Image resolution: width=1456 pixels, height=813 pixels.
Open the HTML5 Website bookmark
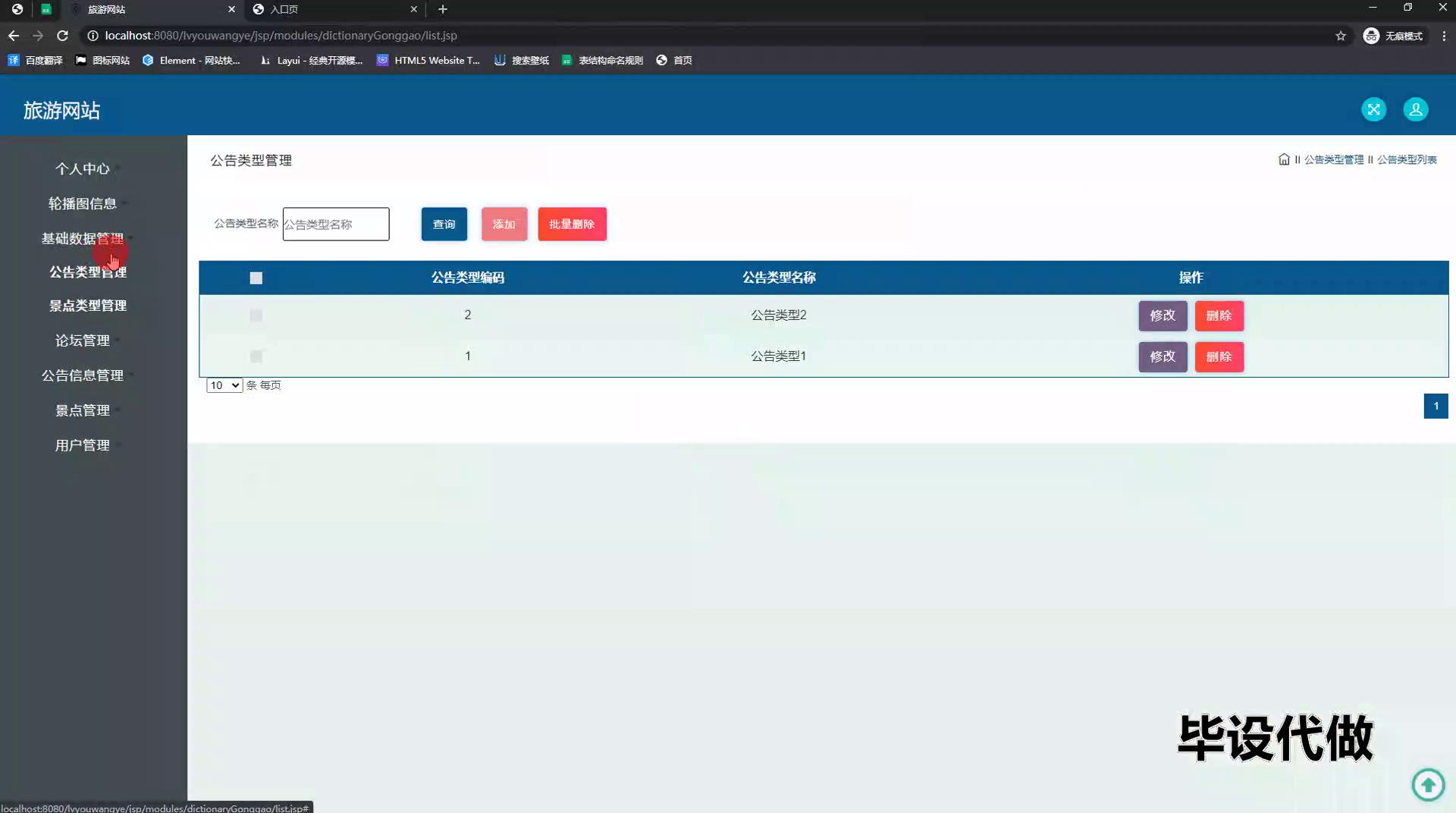tap(428, 60)
